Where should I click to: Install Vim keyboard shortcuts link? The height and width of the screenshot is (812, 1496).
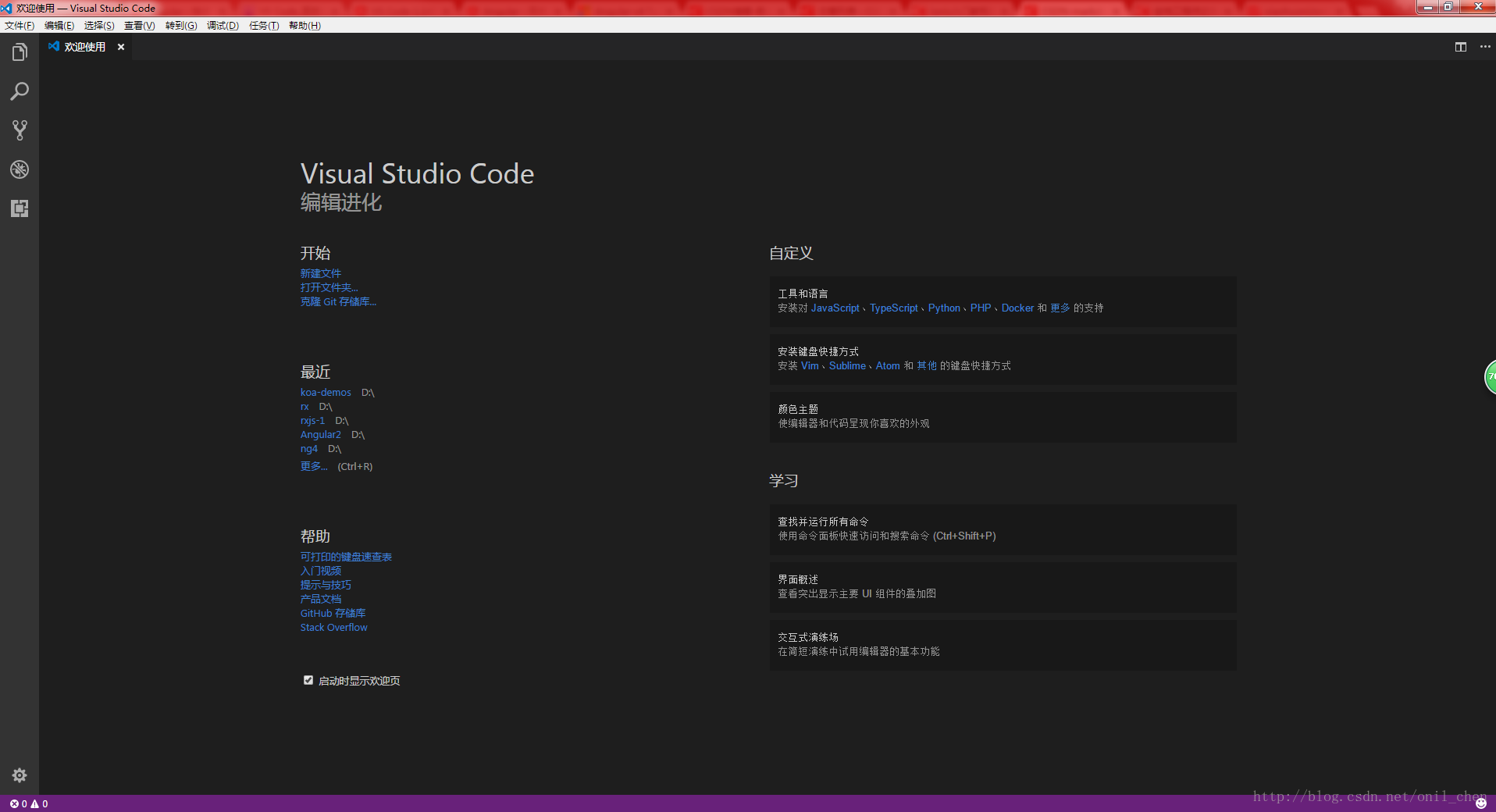click(x=810, y=366)
